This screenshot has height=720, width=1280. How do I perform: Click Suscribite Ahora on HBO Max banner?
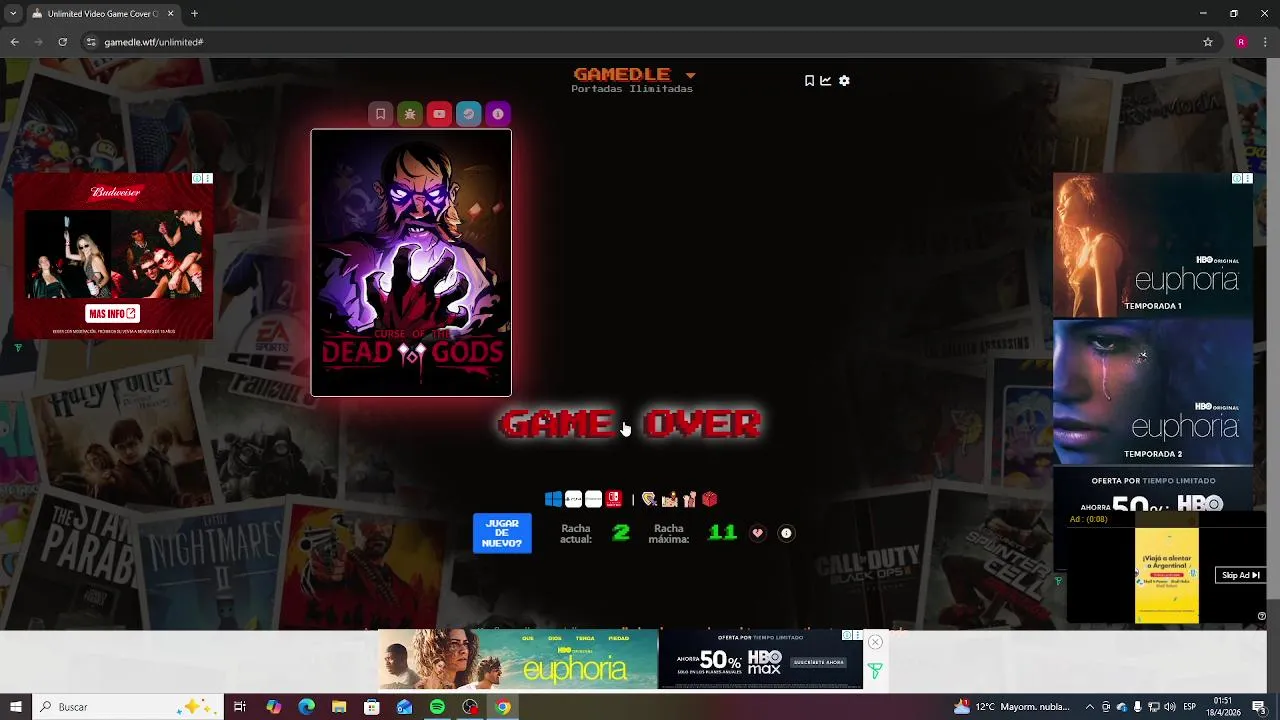818,662
